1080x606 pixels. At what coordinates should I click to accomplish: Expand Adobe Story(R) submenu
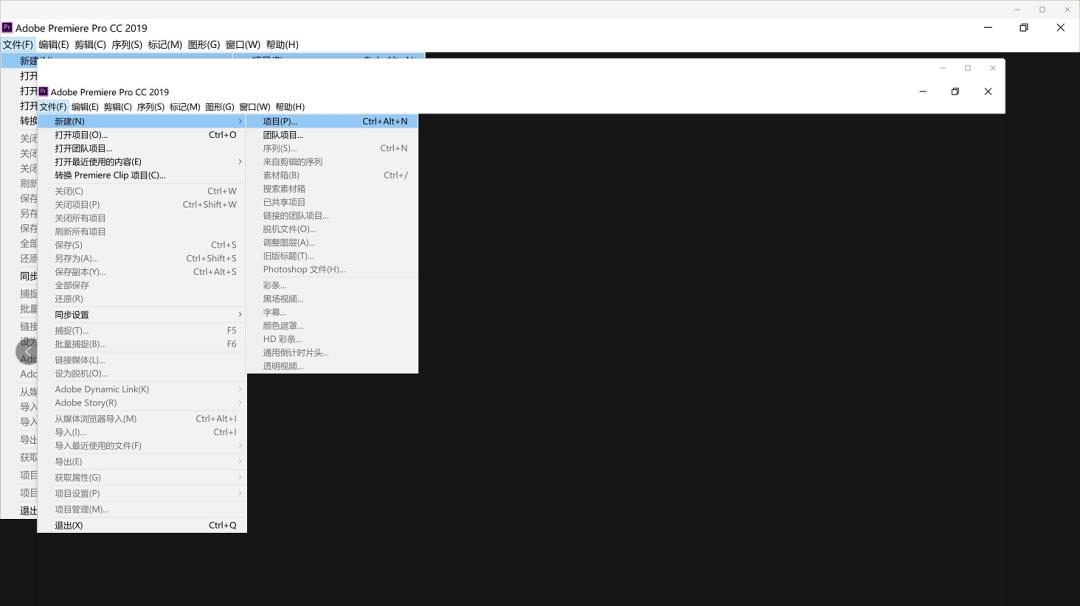[142, 403]
